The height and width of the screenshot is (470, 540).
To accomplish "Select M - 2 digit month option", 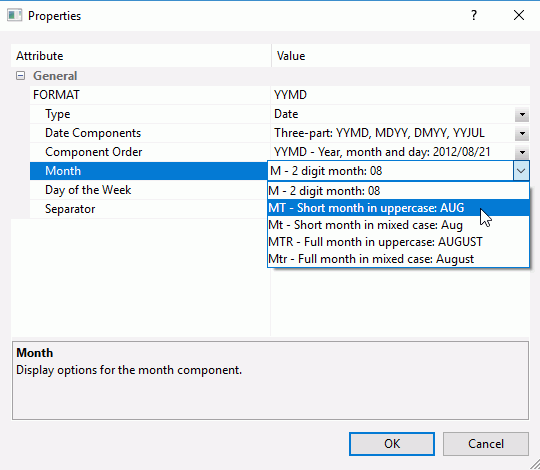I will point(398,191).
